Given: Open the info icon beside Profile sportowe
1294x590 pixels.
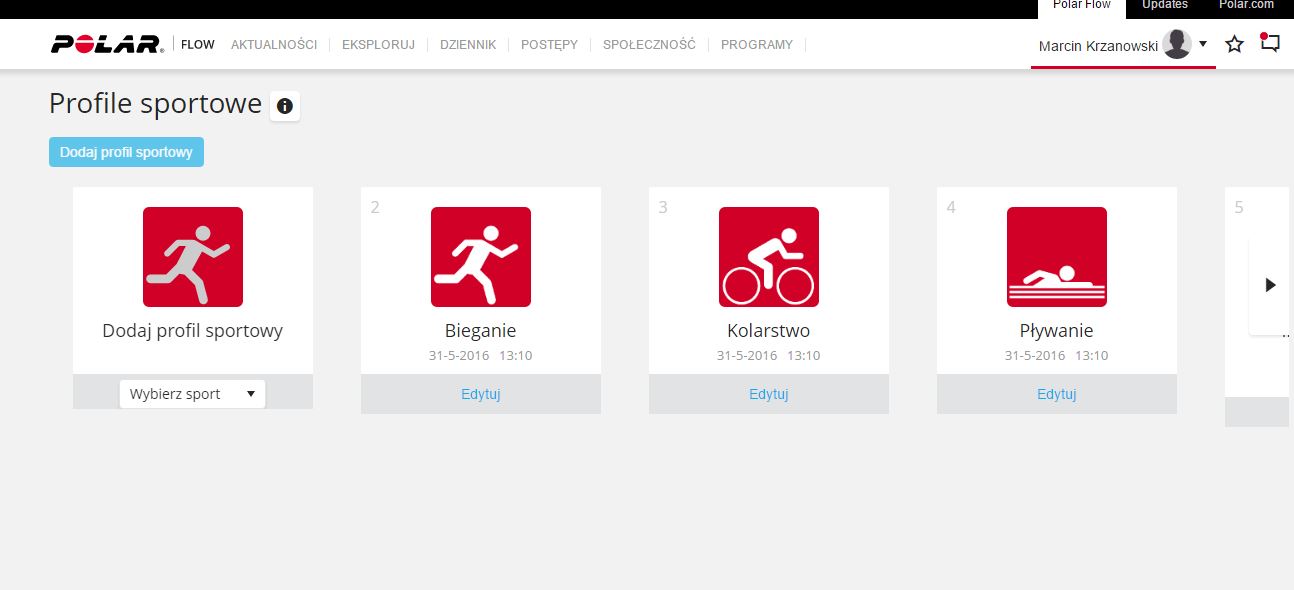Looking at the screenshot, I should 285,106.
